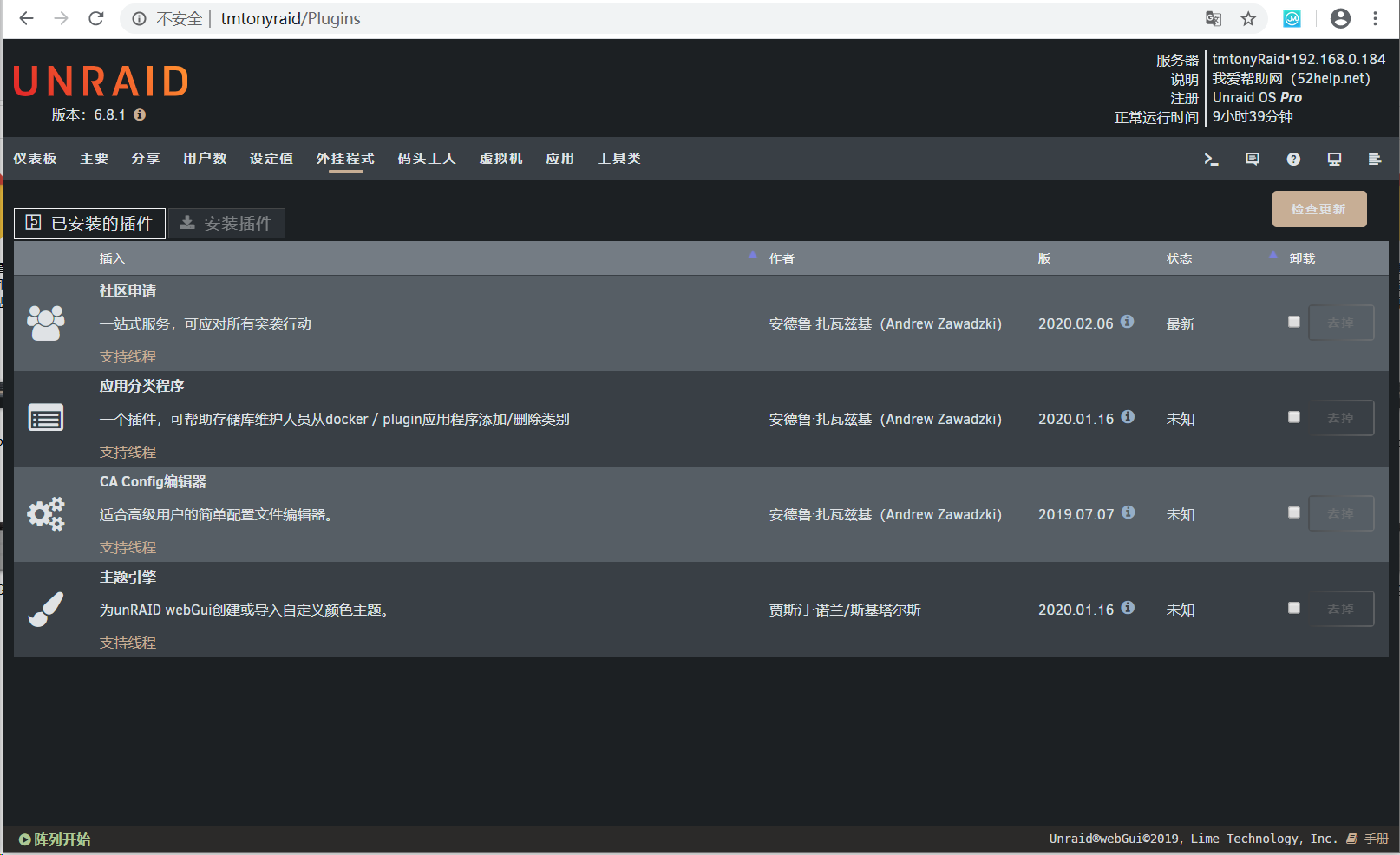The width and height of the screenshot is (1400, 855).
Task: Click the 阵列开始 status in footer
Action: point(55,839)
